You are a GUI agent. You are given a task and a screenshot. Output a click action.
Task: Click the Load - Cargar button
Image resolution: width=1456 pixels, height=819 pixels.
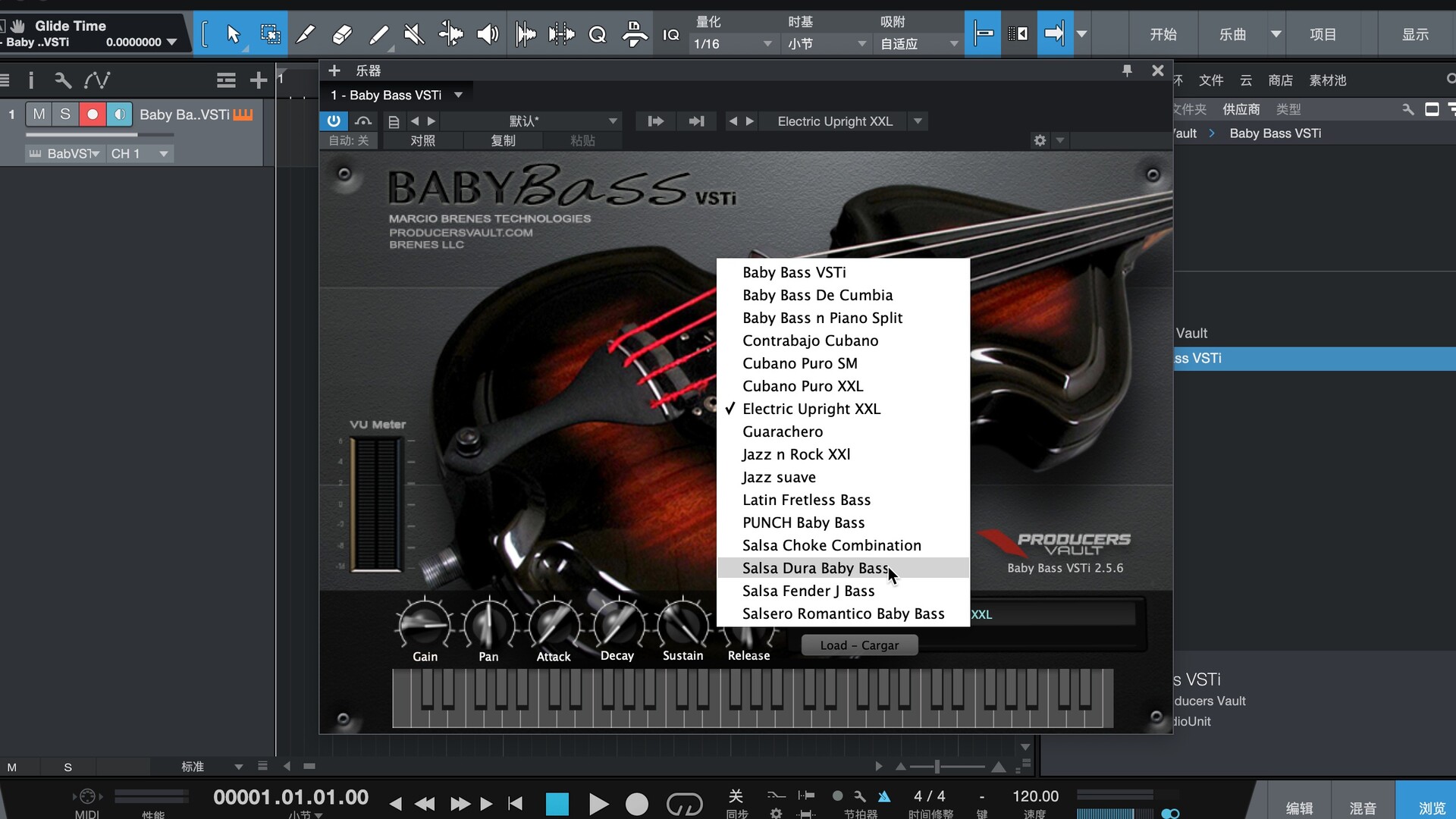tap(859, 645)
